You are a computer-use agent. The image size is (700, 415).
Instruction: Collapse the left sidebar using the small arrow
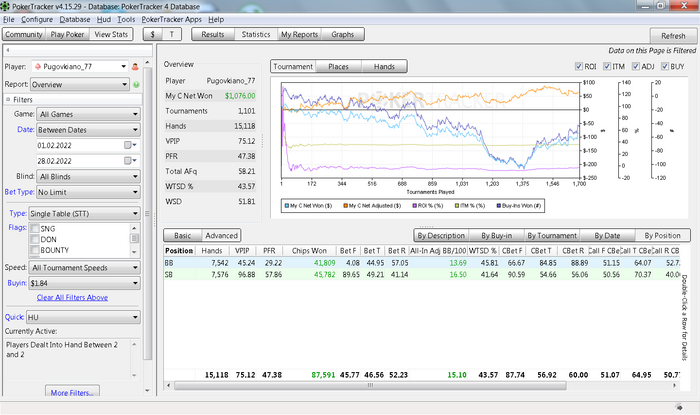point(8,50)
